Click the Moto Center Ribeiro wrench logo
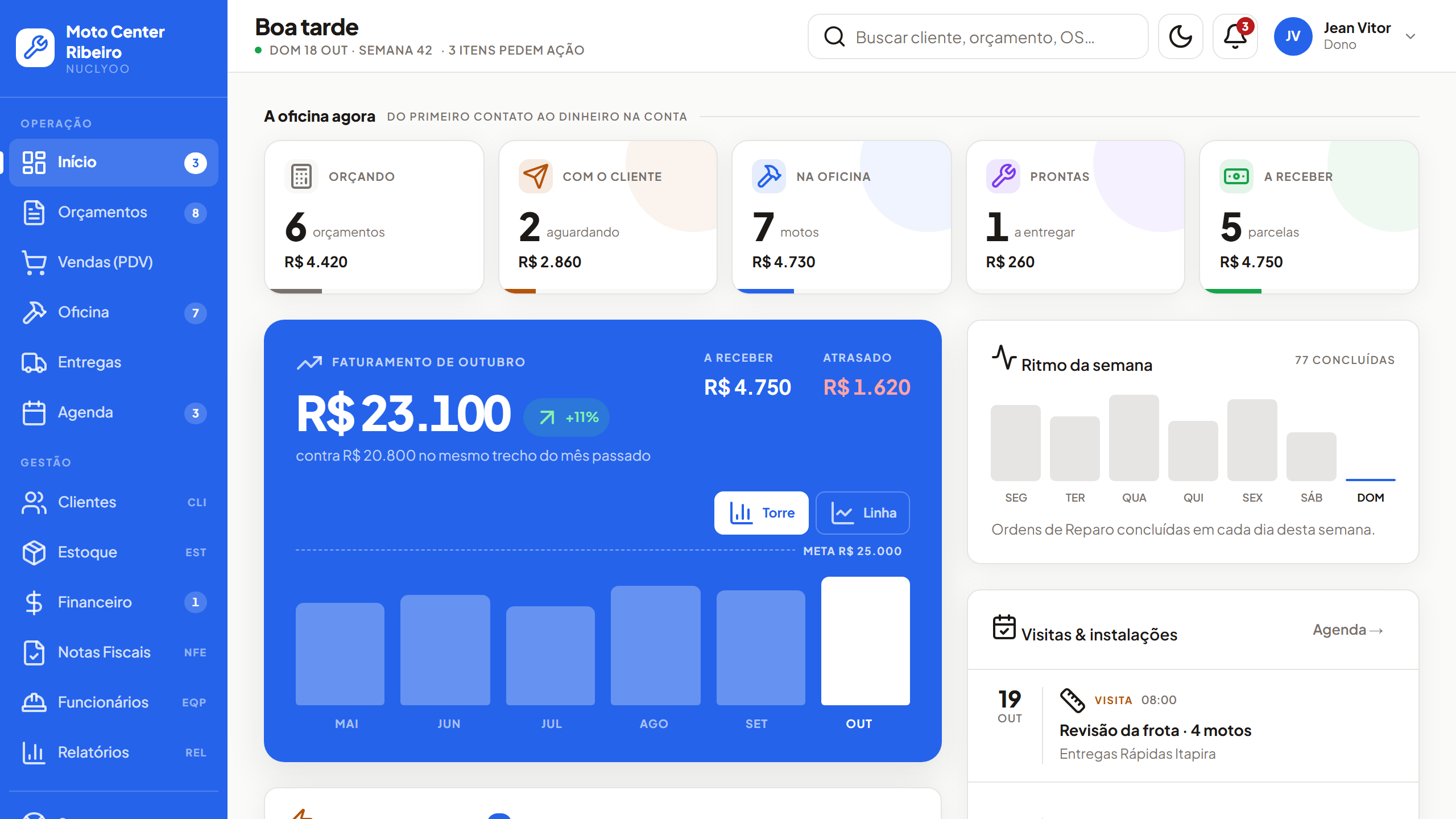 35,48
